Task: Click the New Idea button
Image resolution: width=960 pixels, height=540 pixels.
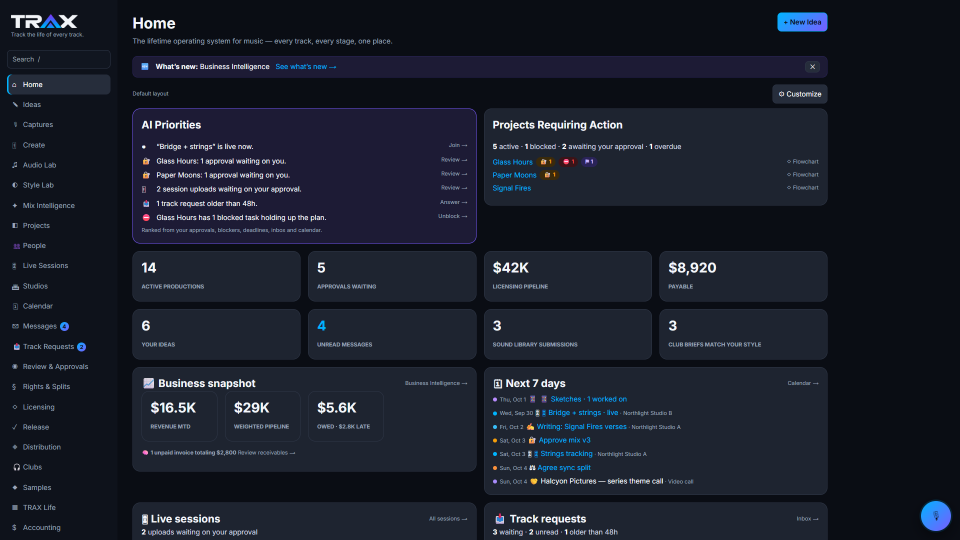Action: tap(802, 22)
